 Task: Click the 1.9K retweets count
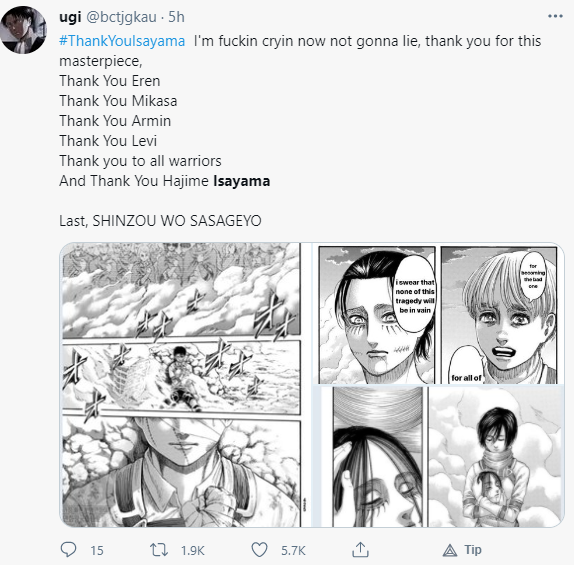(193, 550)
